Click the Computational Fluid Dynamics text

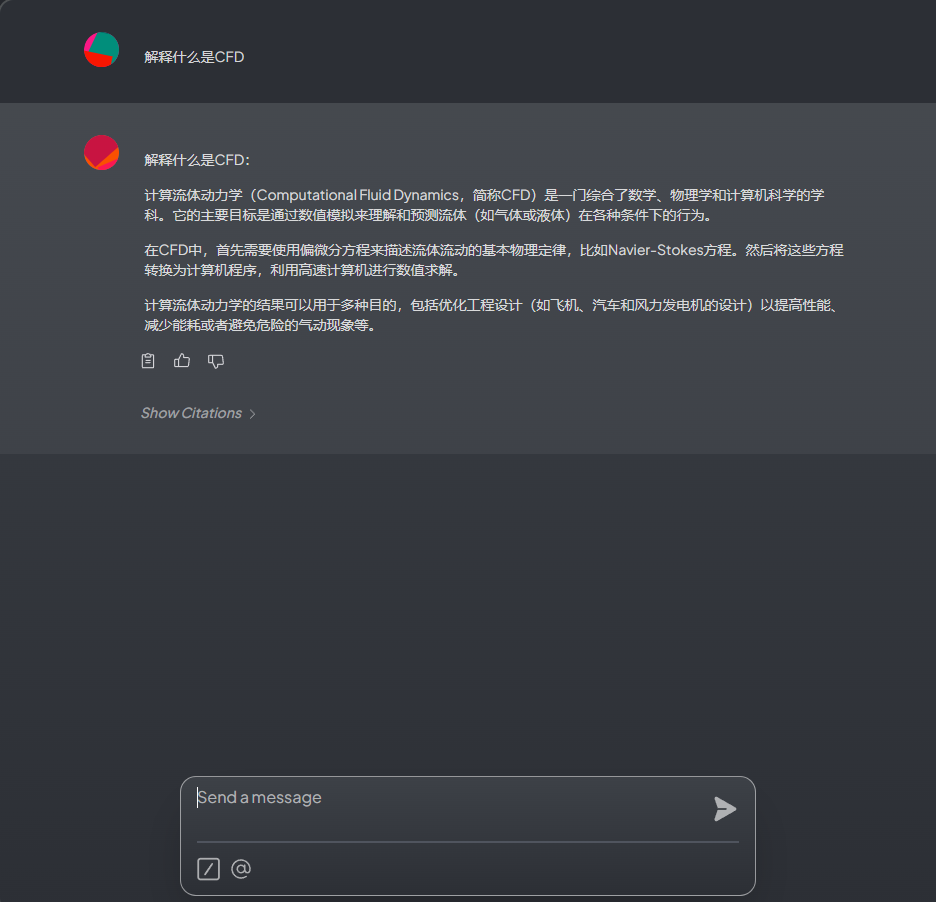tap(358, 195)
